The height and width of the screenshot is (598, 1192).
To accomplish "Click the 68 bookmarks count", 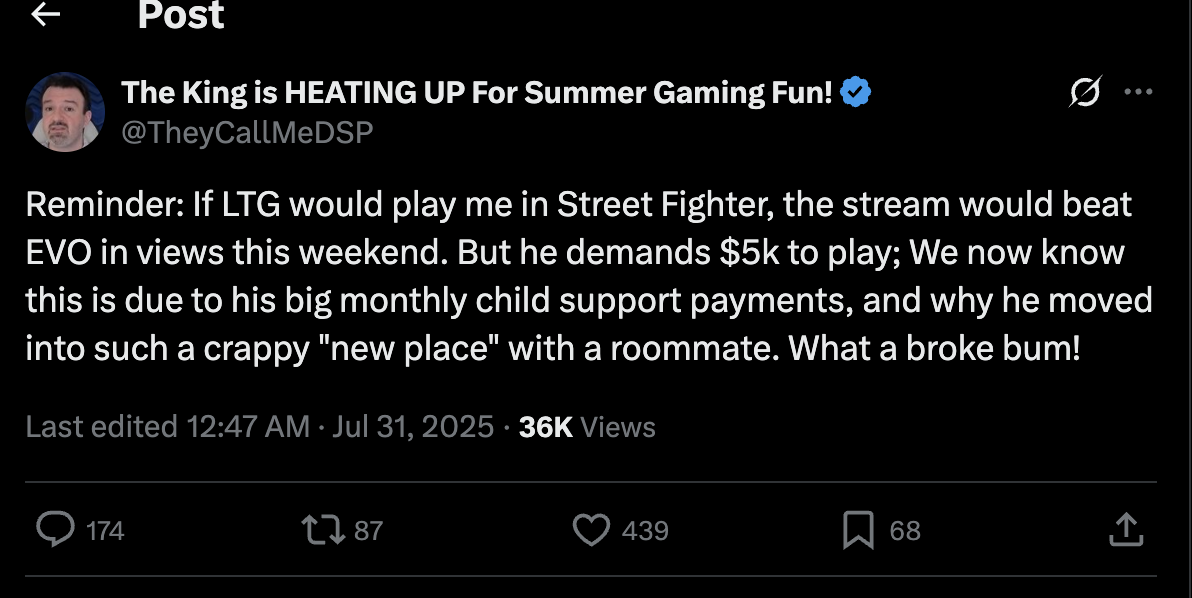I will pyautogui.click(x=905, y=530).
